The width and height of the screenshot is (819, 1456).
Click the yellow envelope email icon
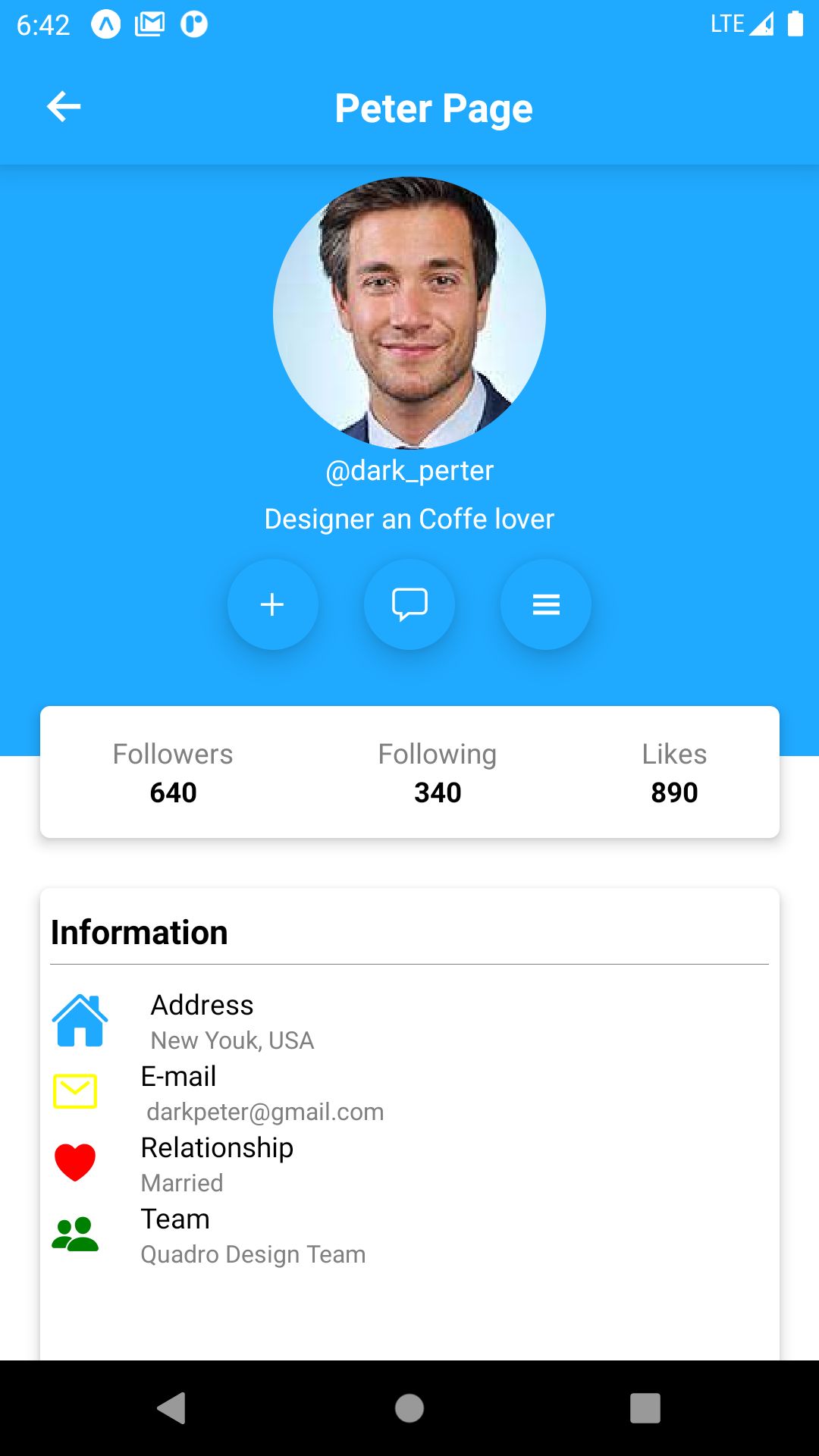75,1091
